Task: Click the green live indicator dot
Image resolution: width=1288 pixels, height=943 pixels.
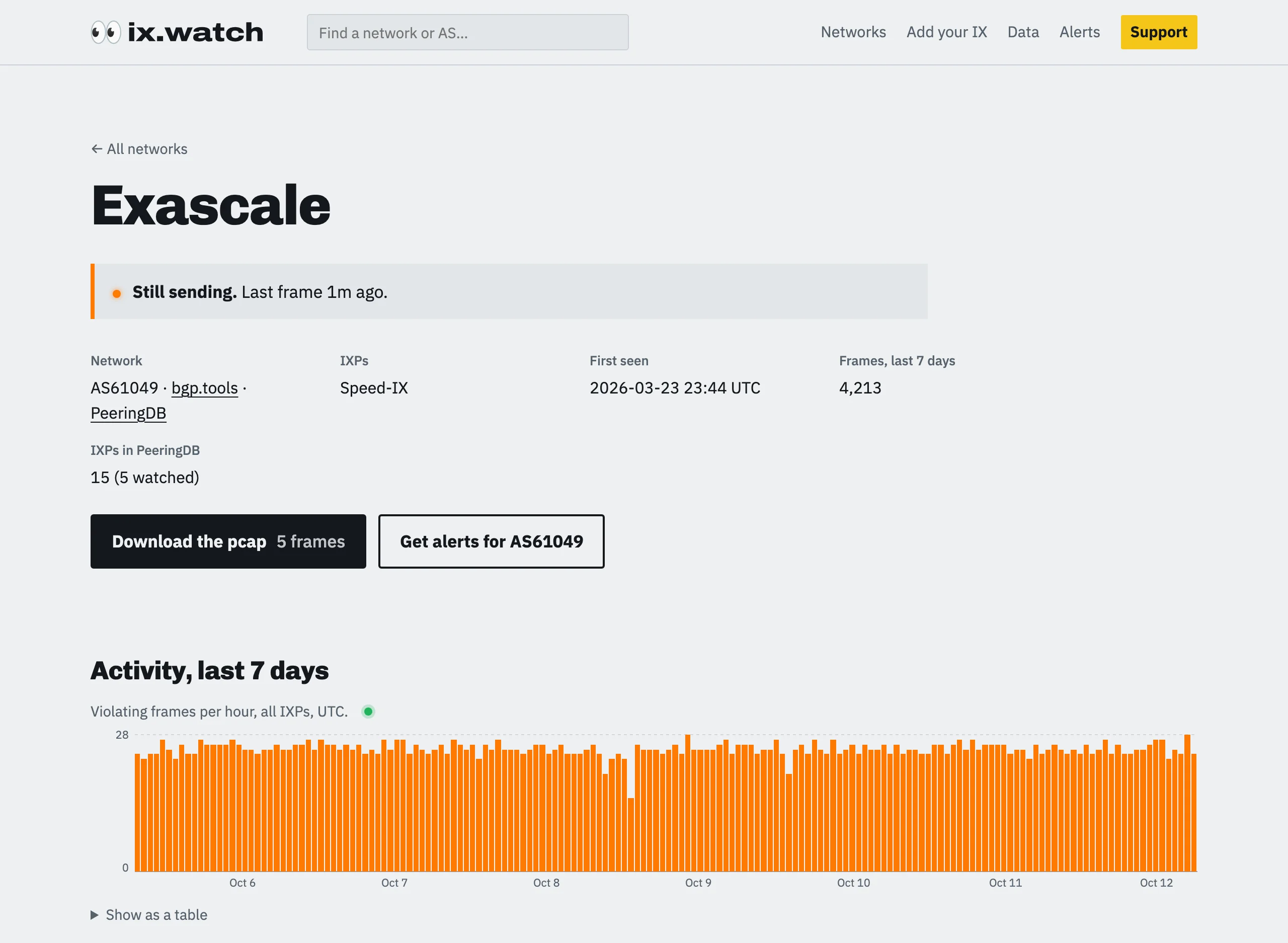Action: tap(368, 711)
